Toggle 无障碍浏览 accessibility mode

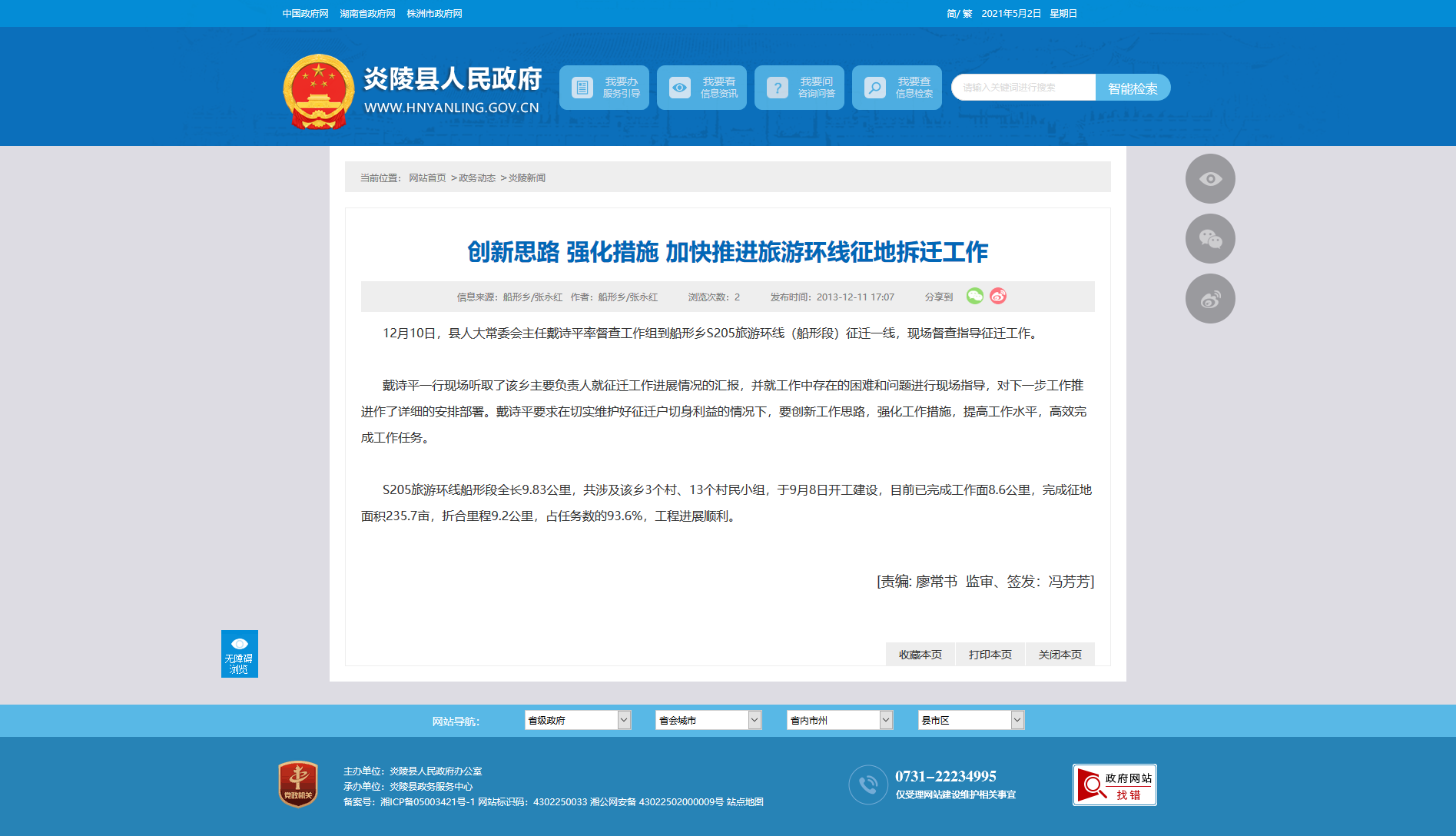click(239, 654)
